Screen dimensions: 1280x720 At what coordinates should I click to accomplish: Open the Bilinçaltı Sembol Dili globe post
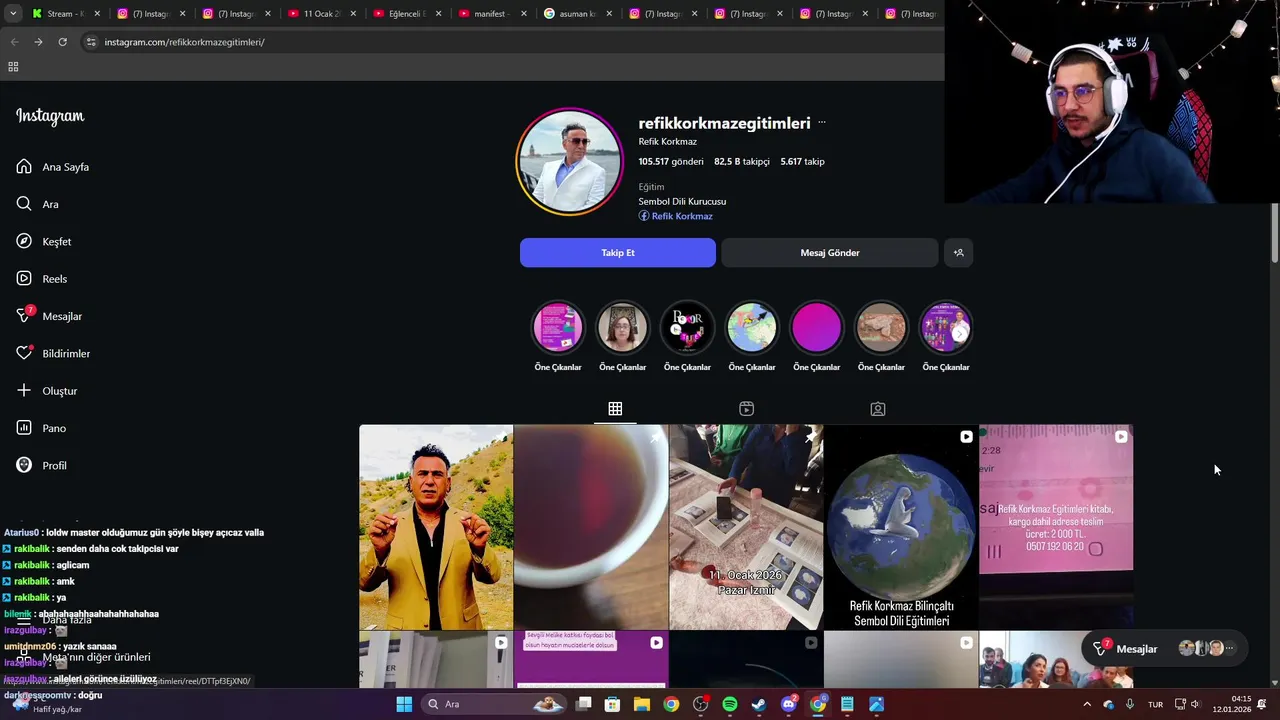click(x=901, y=527)
